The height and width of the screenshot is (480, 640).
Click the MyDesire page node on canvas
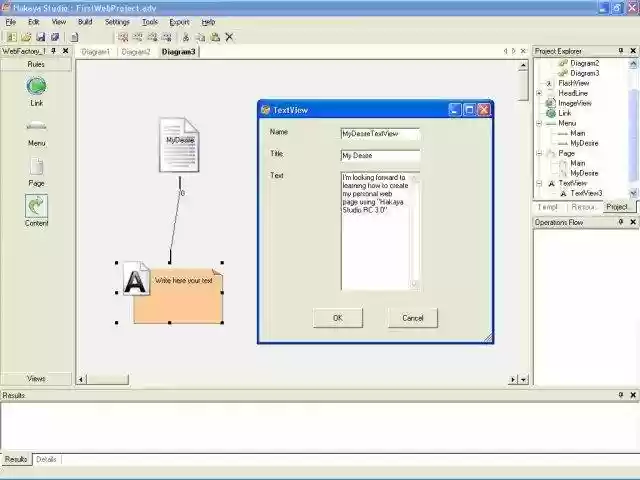179,144
